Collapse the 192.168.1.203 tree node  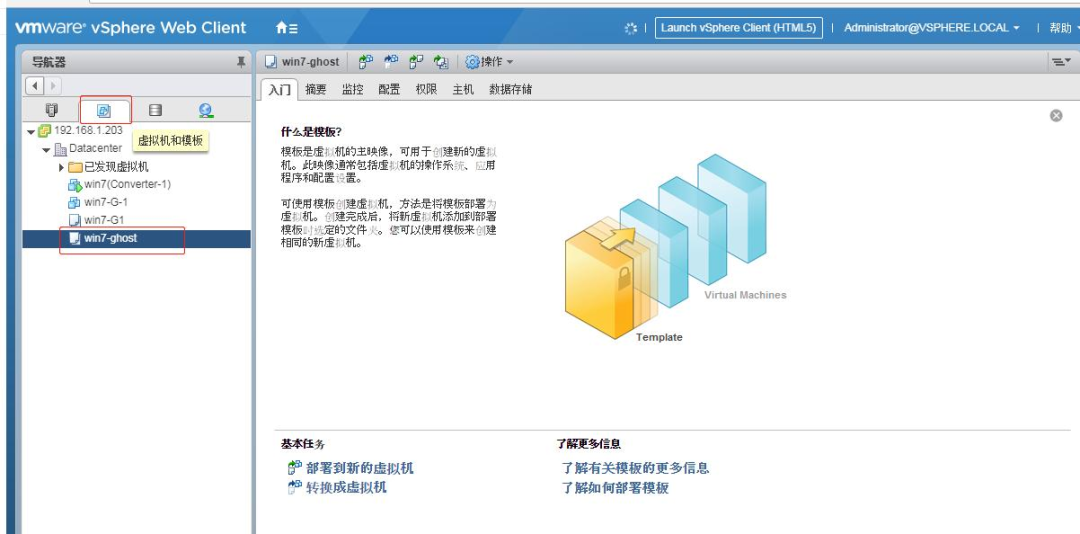[31, 131]
